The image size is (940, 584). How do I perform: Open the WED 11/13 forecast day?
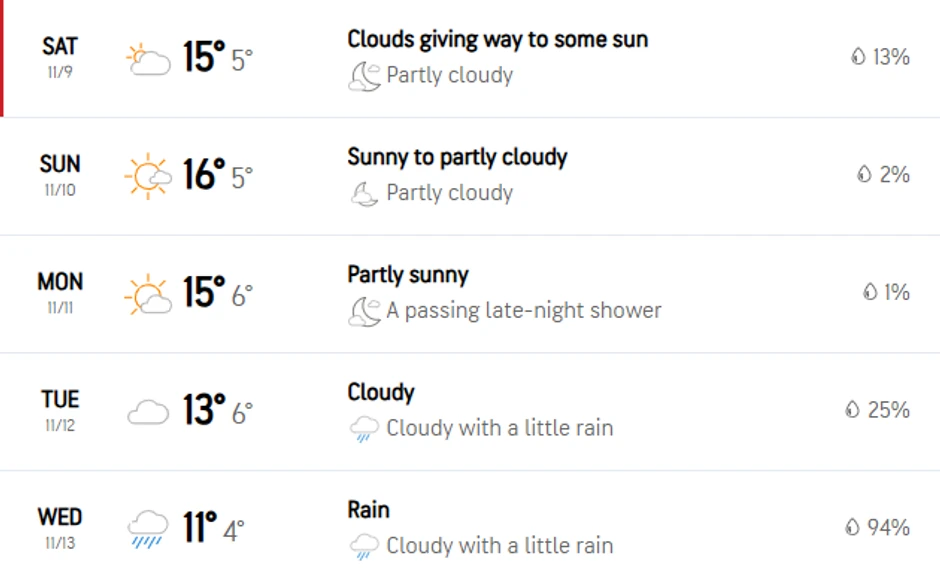click(x=60, y=527)
